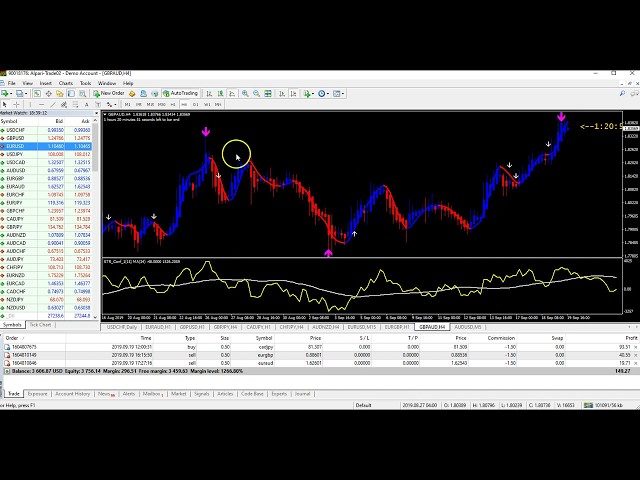640x480 pixels.
Task: Open the Account History terminal tab
Action: pyautogui.click(x=72, y=394)
